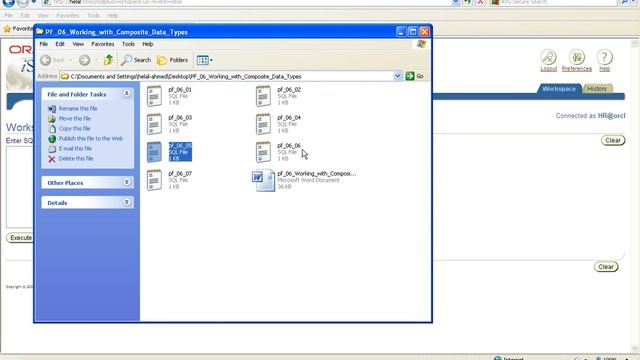Open the Explorer Tools menu
The height and width of the screenshot is (360, 640).
point(128,44)
